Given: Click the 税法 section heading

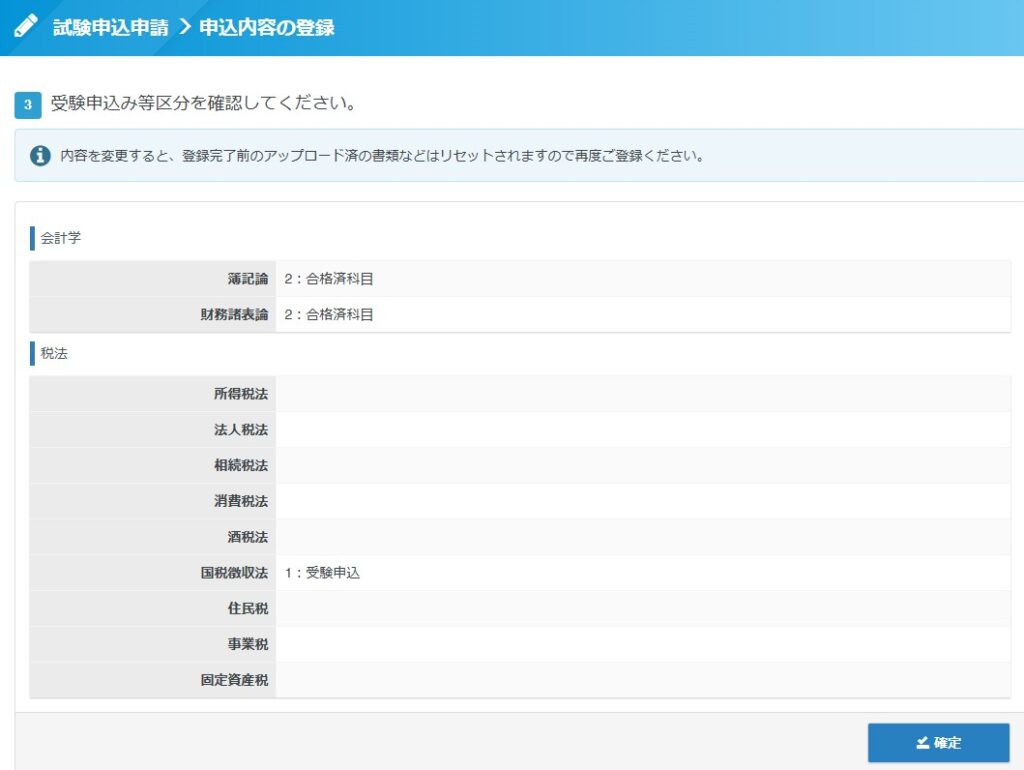Looking at the screenshot, I should click(54, 354).
